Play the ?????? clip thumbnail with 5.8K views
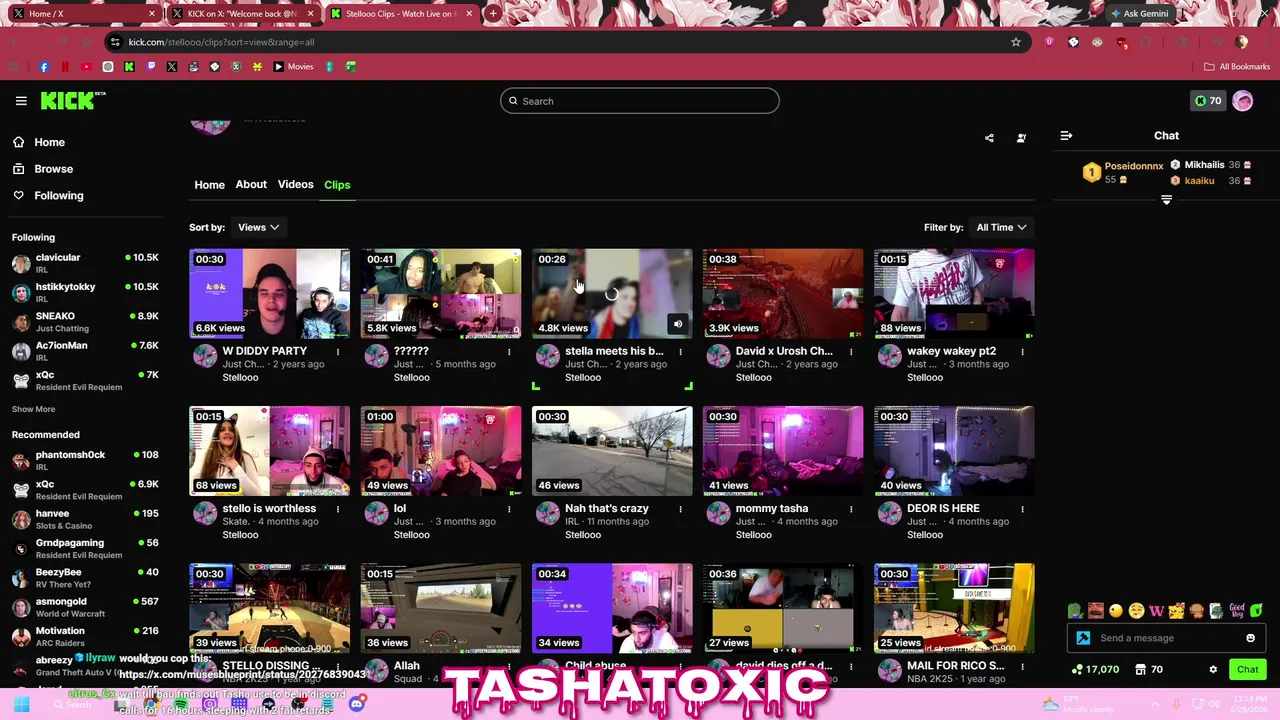This screenshot has height=720, width=1280. [441, 293]
